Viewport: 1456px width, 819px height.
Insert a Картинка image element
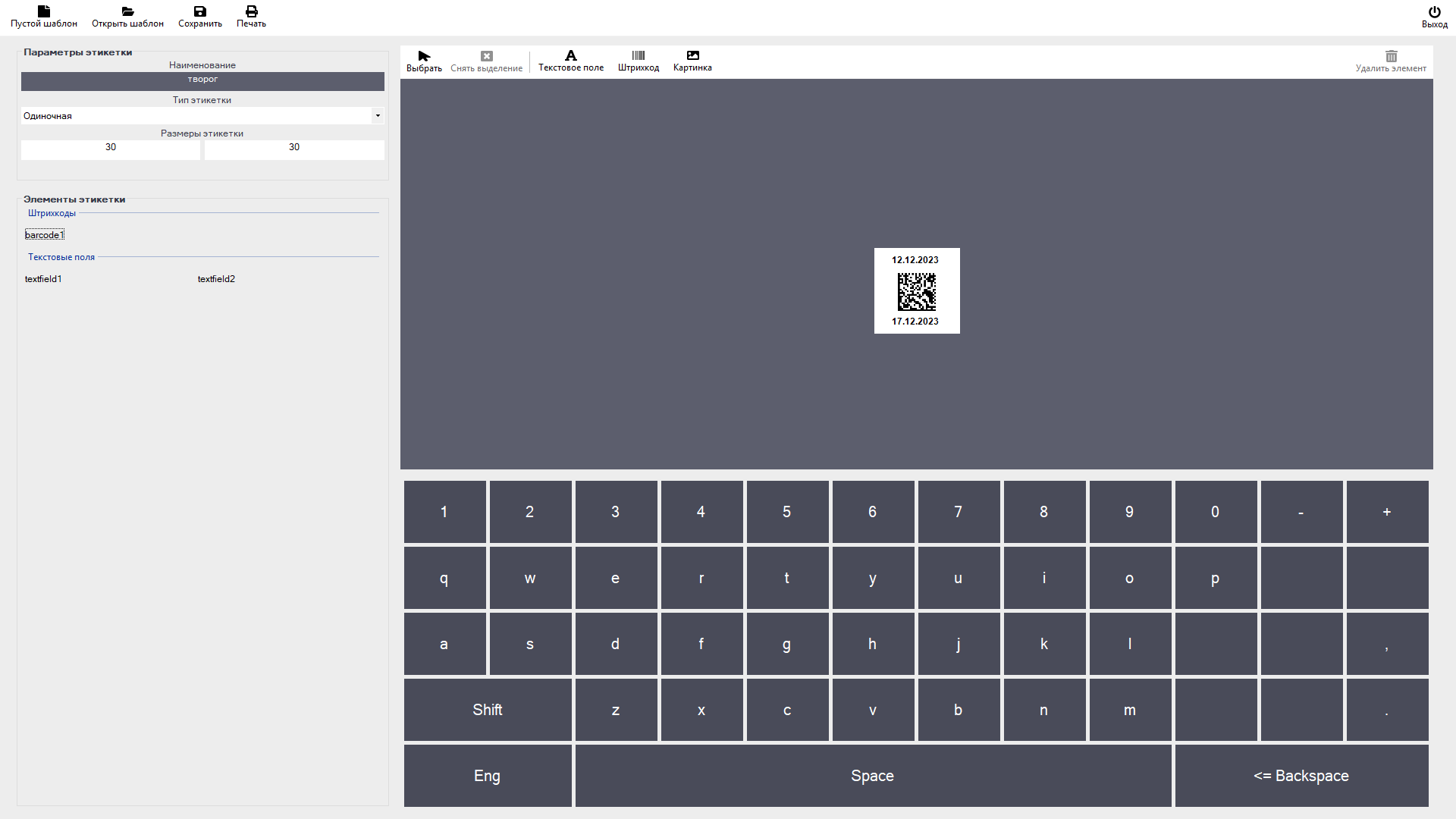coord(692,61)
